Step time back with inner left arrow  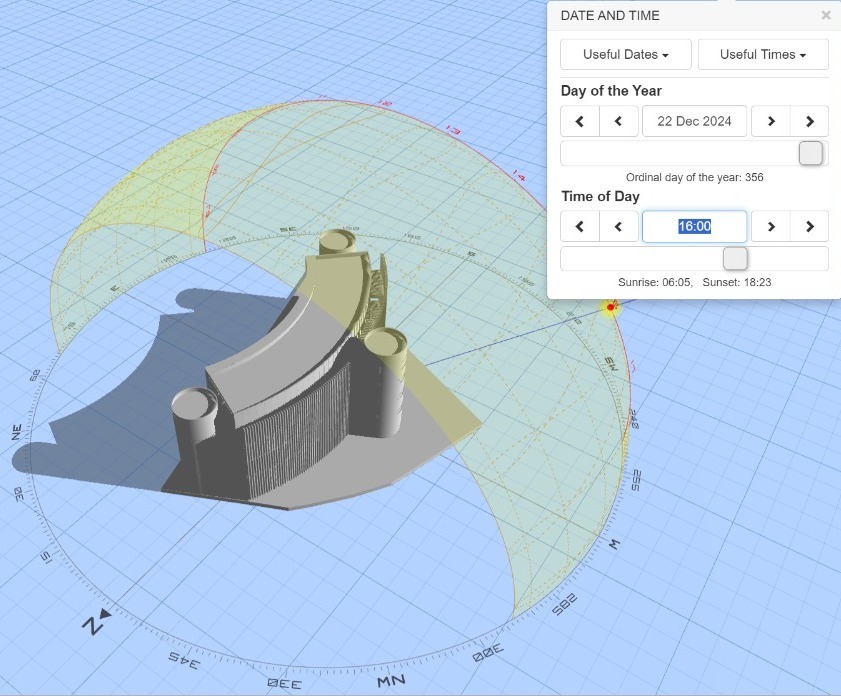point(619,226)
